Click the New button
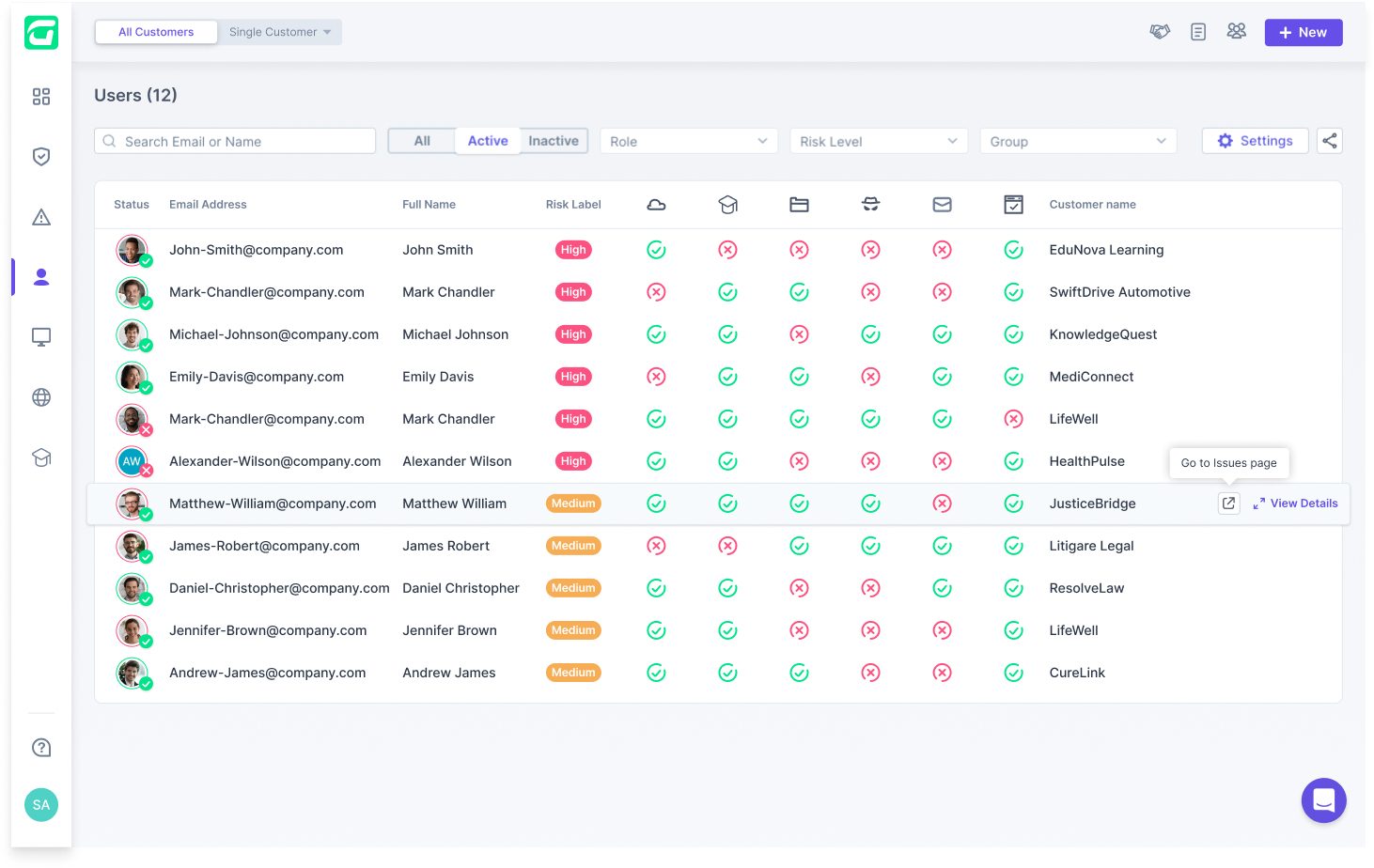Image resolution: width=1374 pixels, height=868 pixels. (x=1303, y=32)
